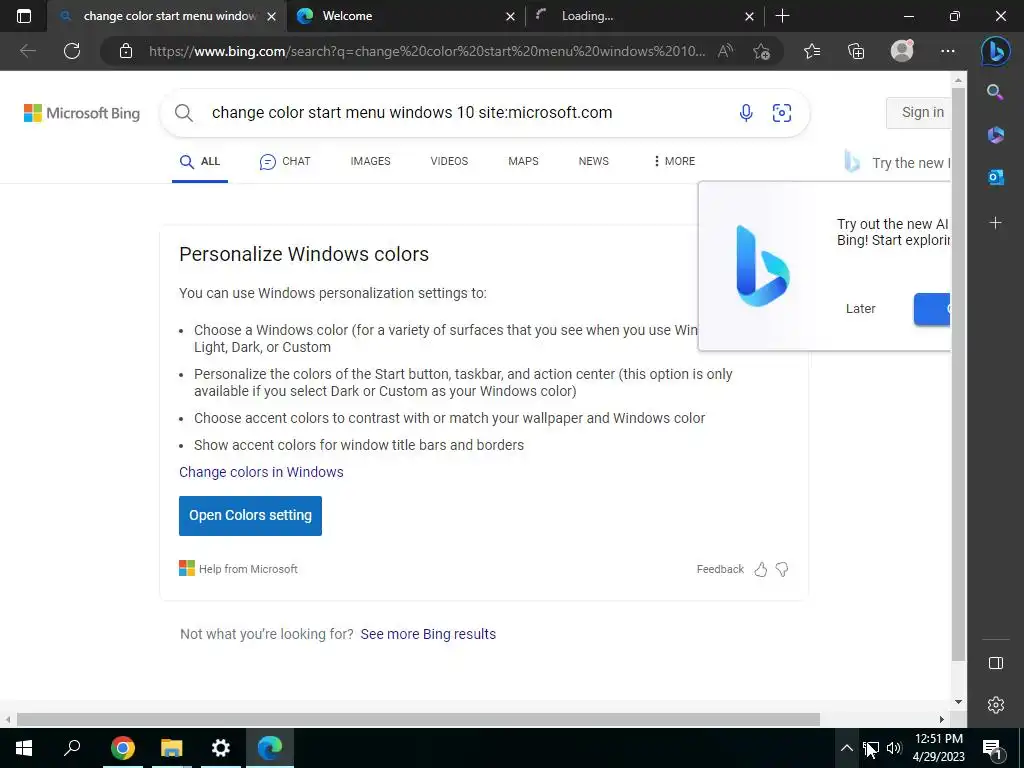Open Edge Settings and more ellipsis

coord(948,51)
